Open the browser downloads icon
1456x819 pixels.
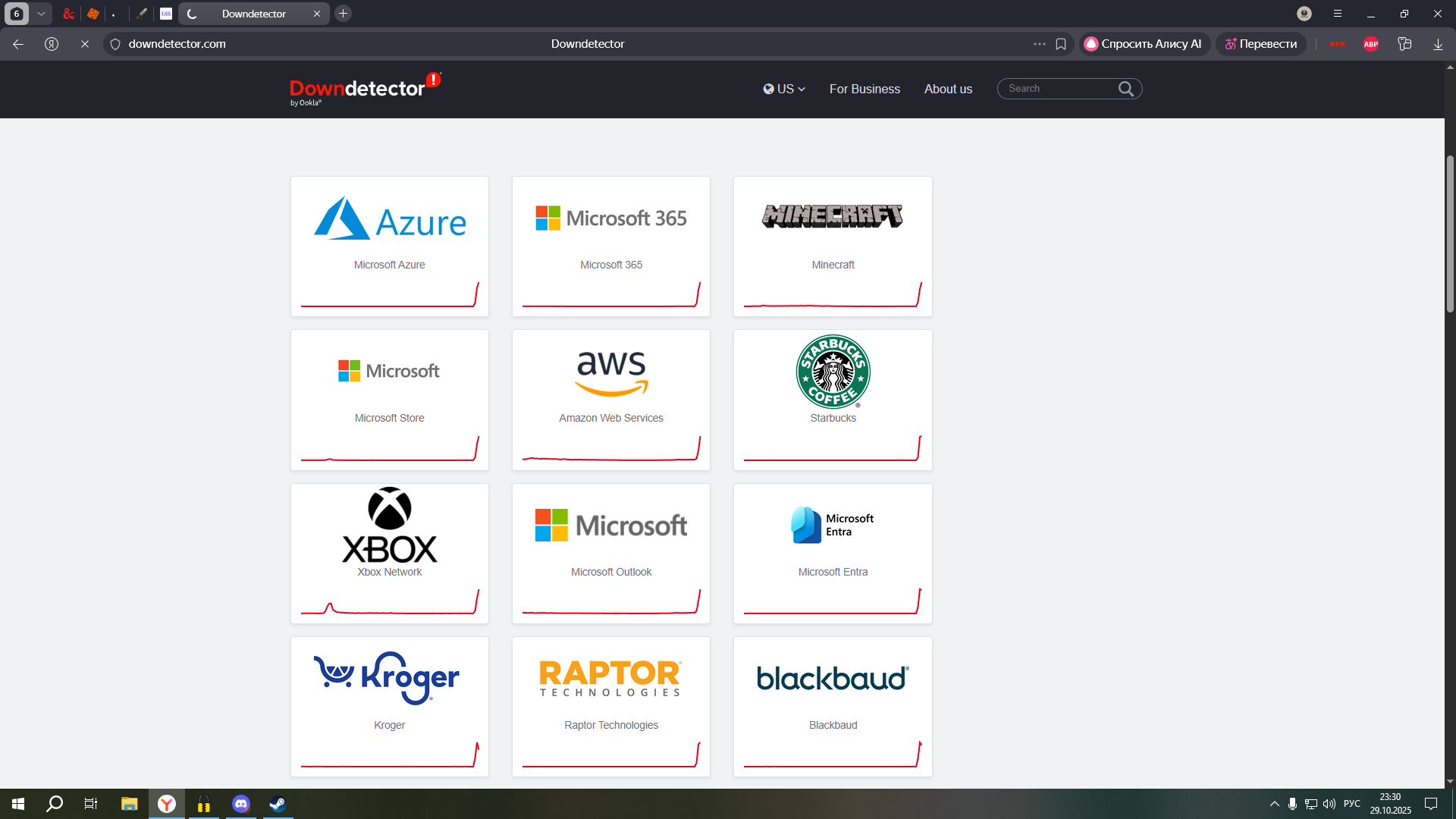[1438, 44]
